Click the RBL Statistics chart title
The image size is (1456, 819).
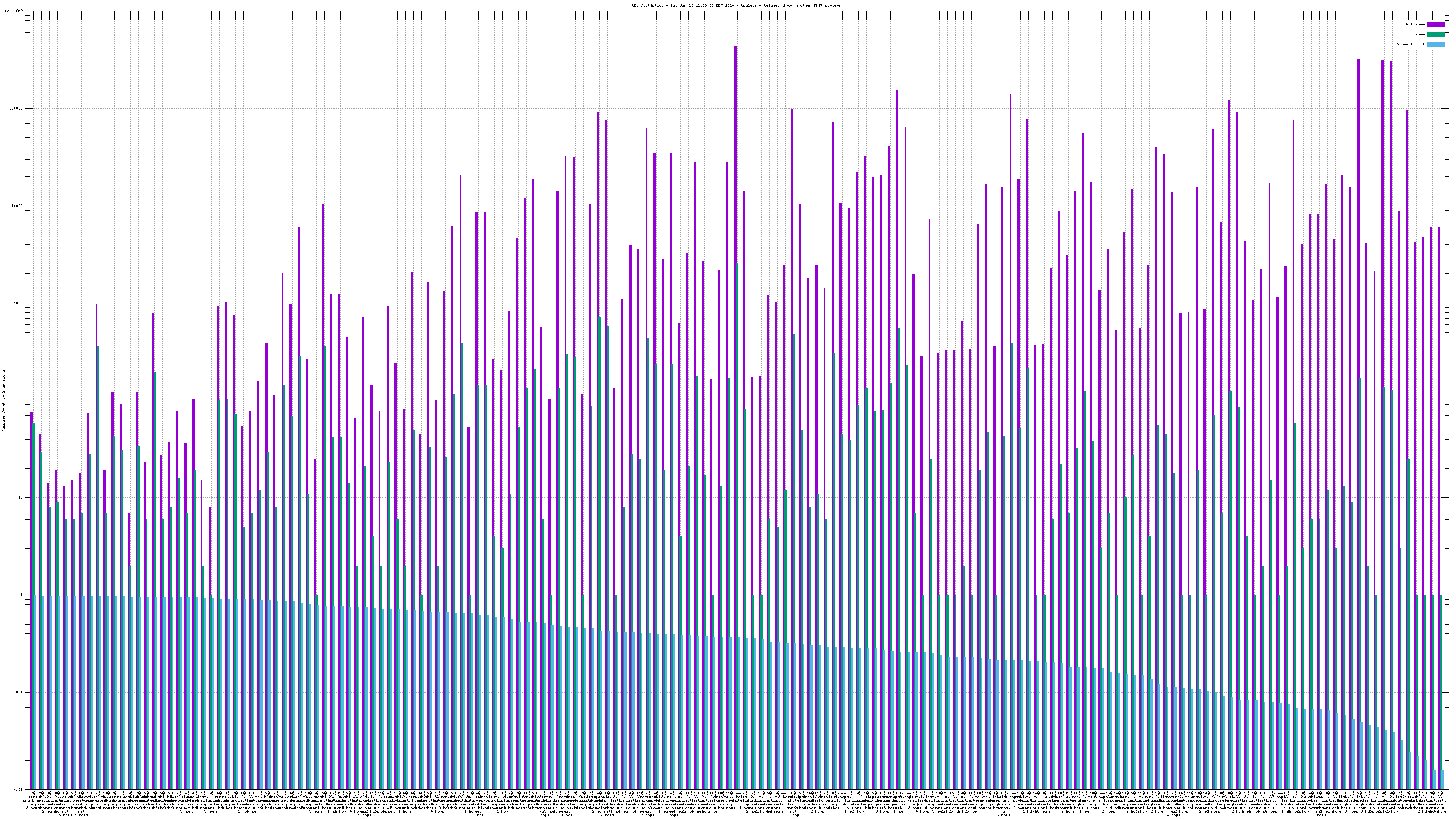(736, 5)
